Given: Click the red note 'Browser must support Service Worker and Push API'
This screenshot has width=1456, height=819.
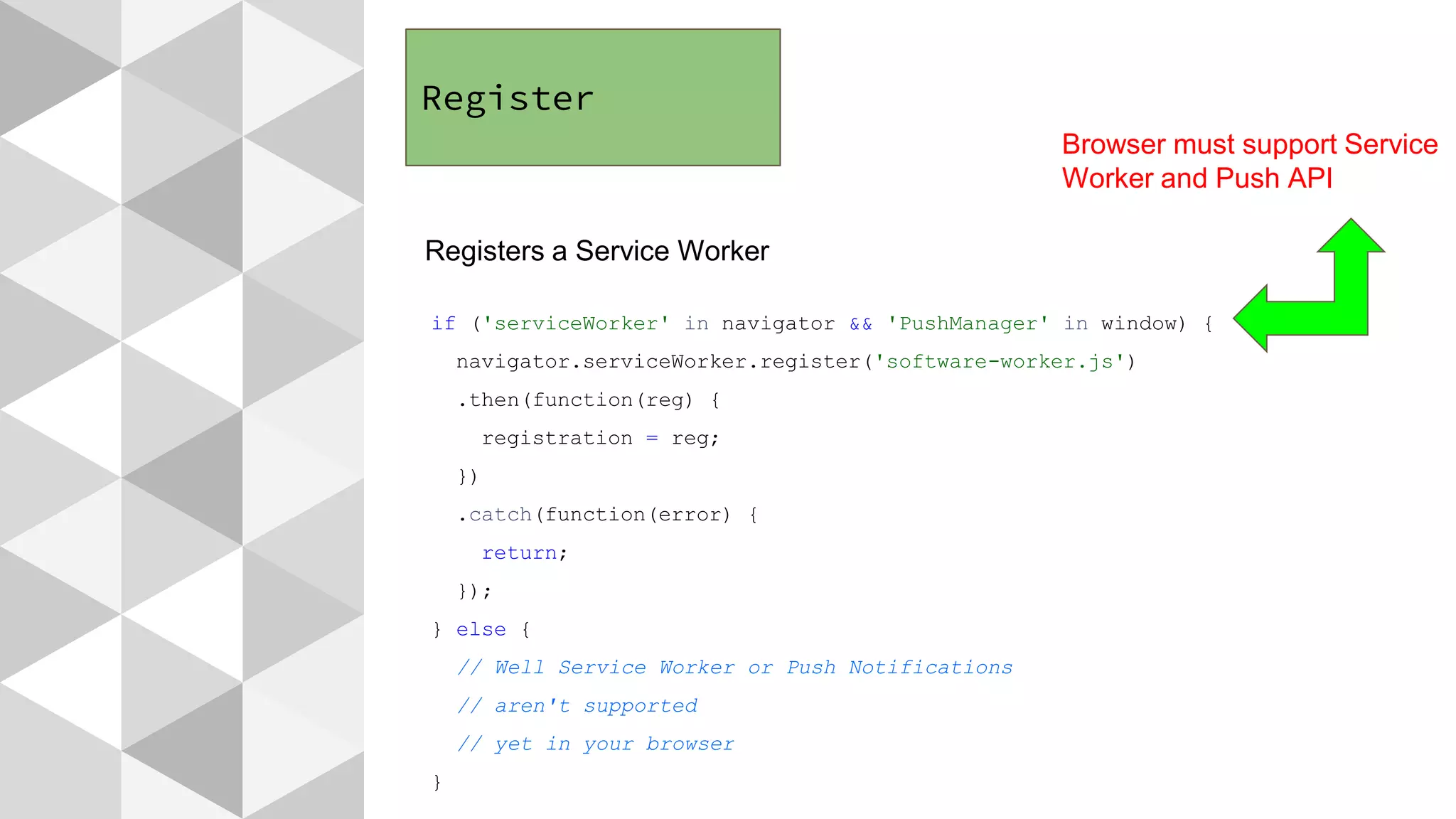Looking at the screenshot, I should point(1250,161).
